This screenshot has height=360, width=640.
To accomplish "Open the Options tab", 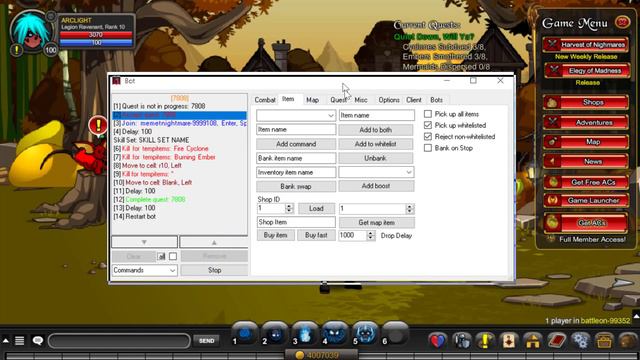I will point(389,100).
